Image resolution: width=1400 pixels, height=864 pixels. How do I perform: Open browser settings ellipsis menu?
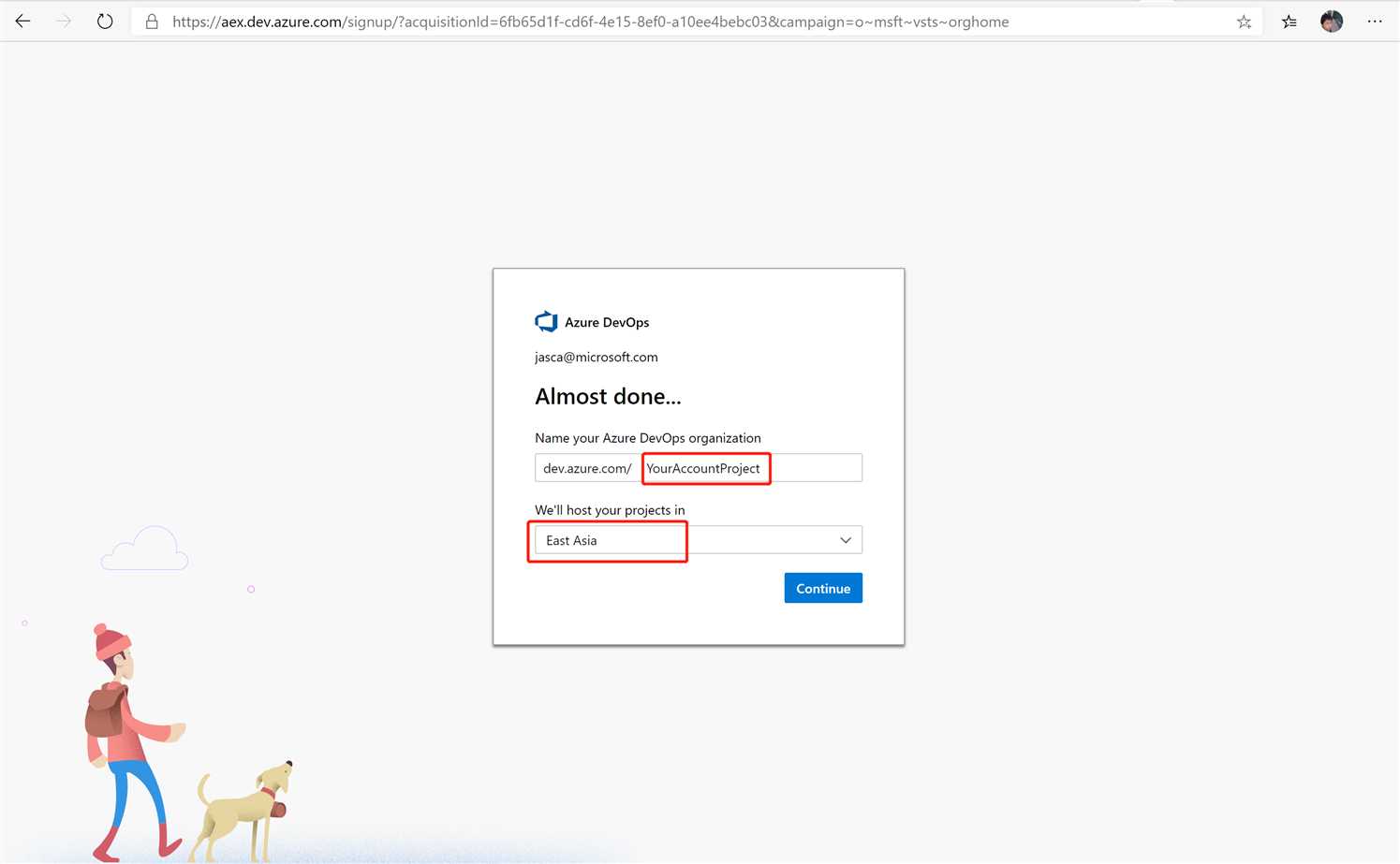tap(1375, 21)
